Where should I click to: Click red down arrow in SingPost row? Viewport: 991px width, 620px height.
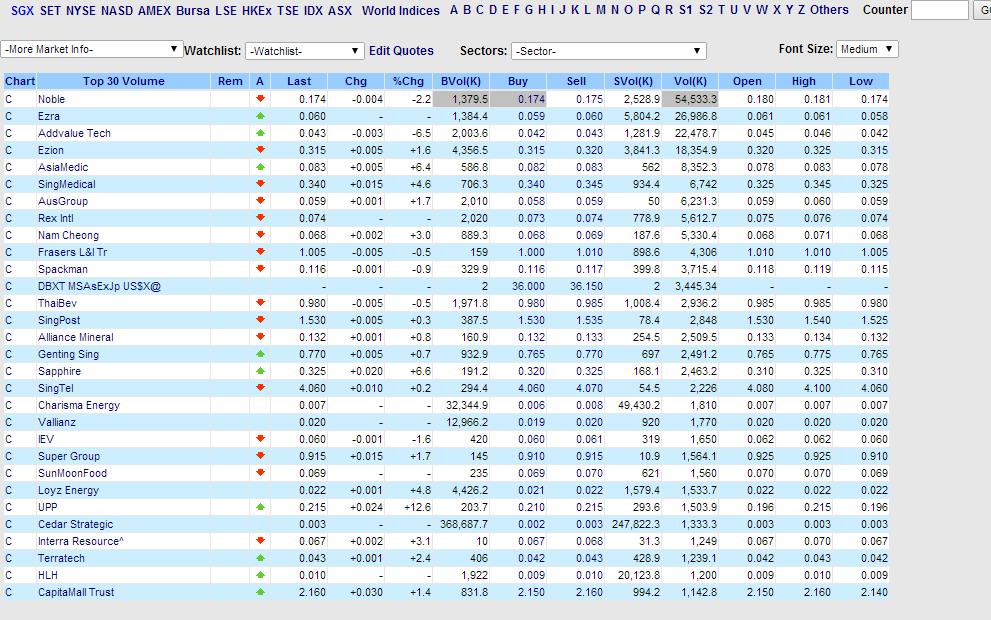260,320
